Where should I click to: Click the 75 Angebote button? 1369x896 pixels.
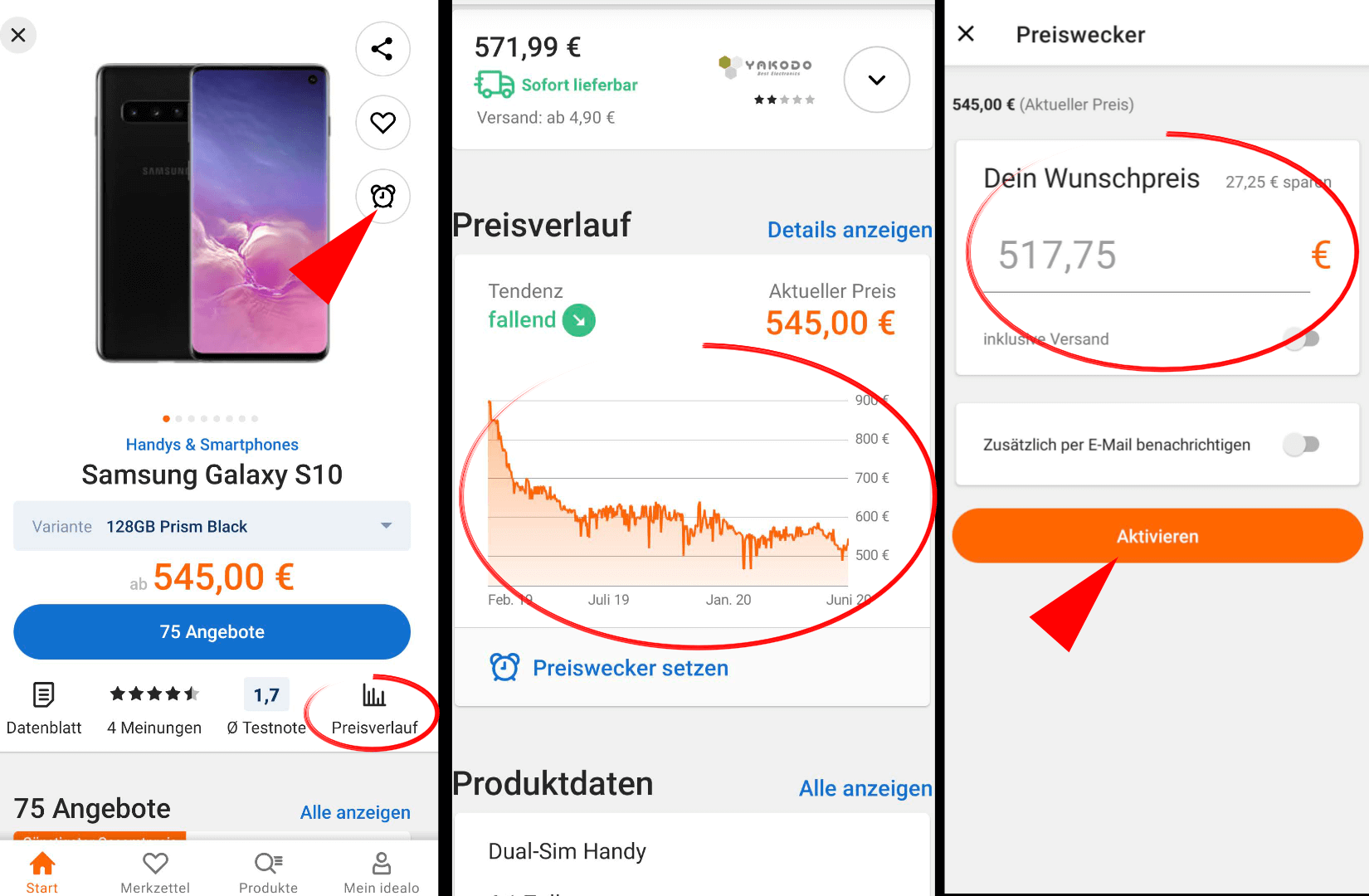[x=212, y=631]
